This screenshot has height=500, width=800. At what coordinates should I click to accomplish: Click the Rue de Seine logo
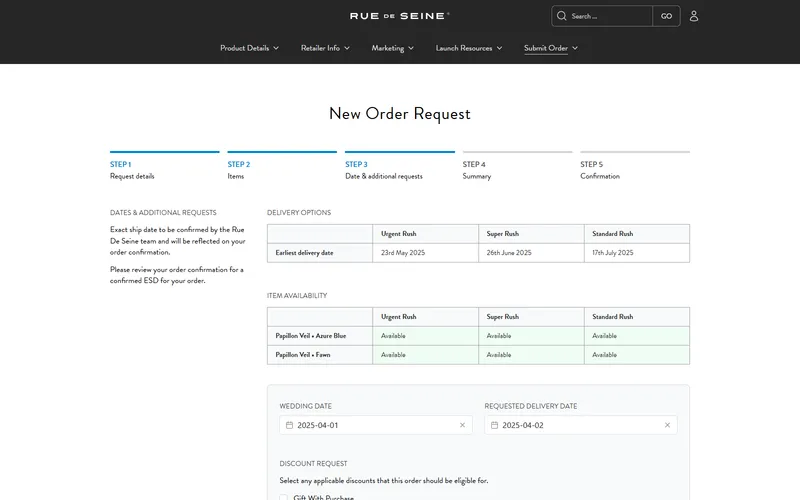399,16
